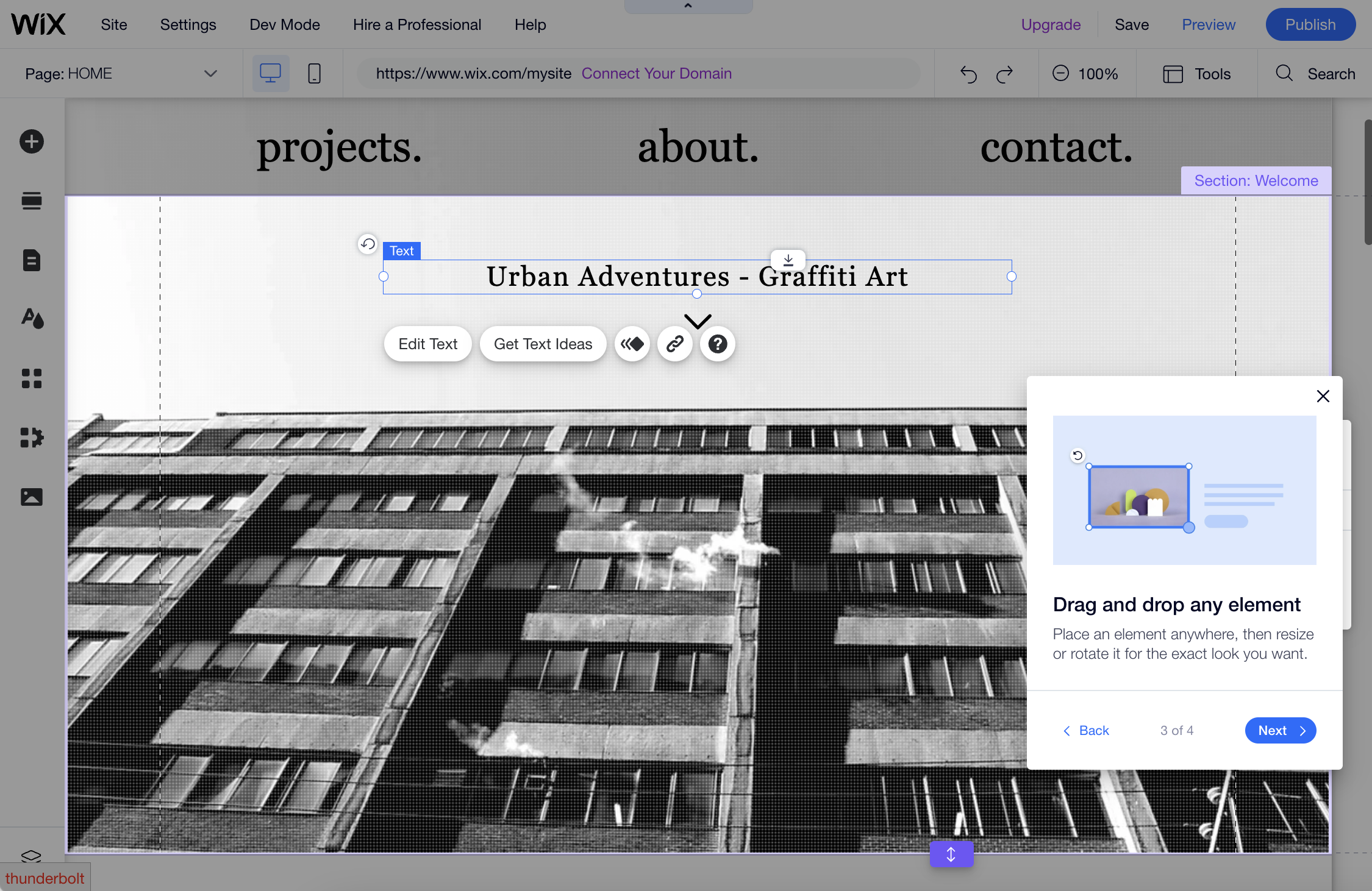Click the tutorial illustration image
The height and width of the screenshot is (891, 1372).
[1184, 490]
